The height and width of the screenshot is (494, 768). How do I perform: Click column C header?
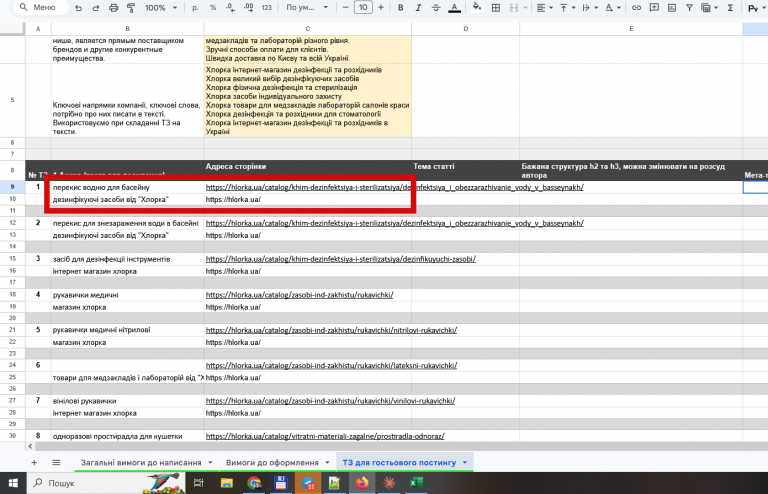coord(308,29)
